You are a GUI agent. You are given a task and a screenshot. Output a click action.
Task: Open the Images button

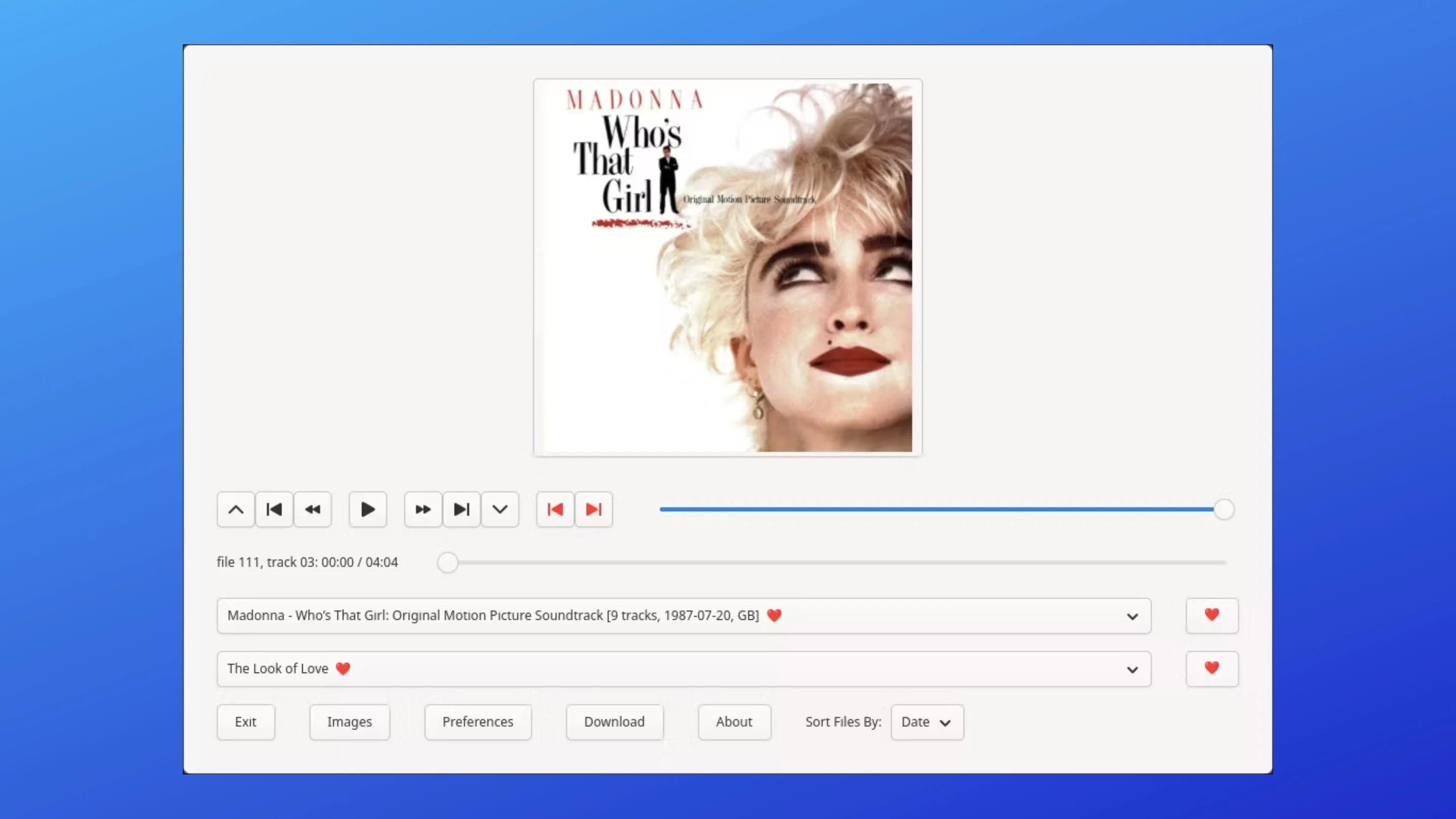tap(349, 722)
